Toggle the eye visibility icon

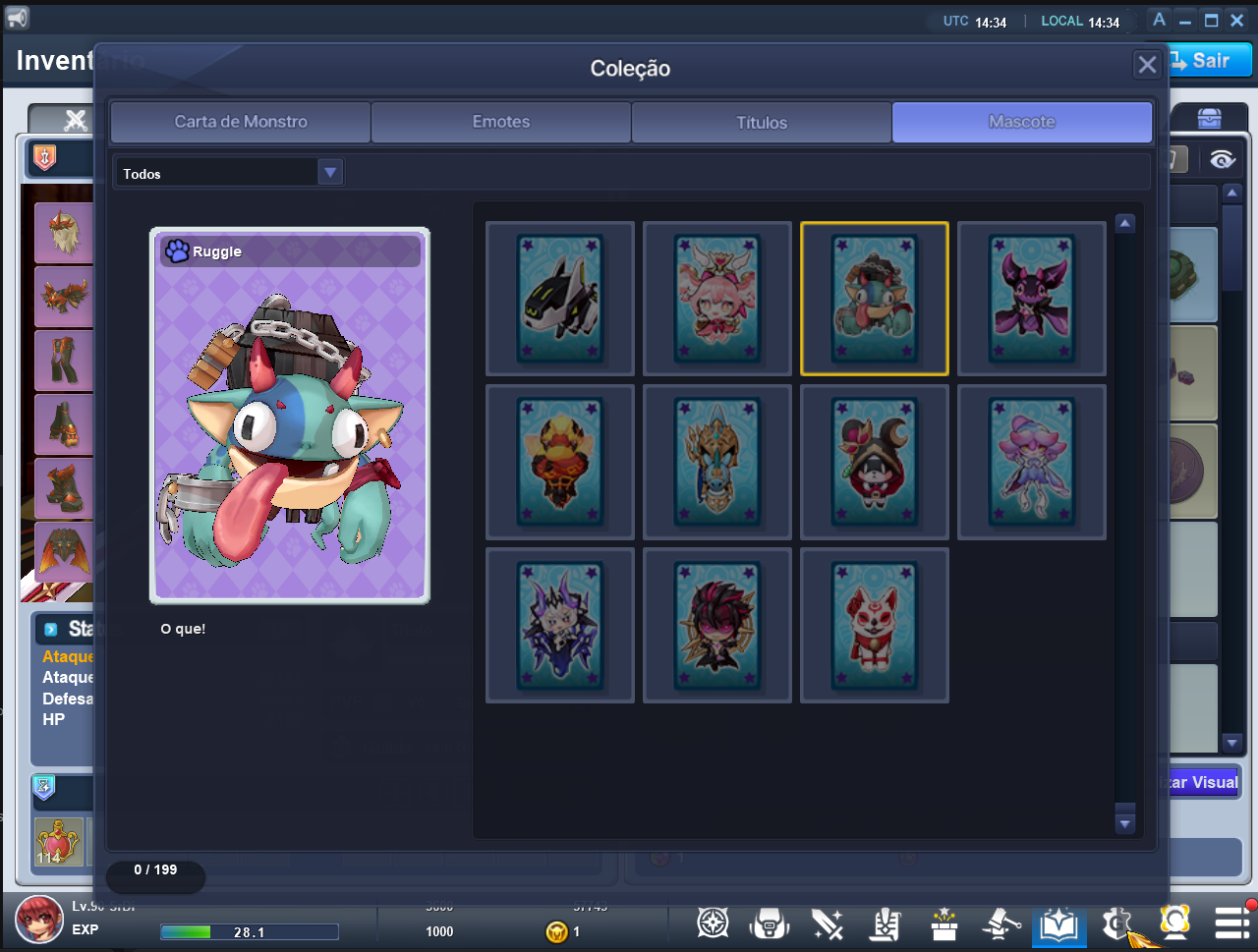(x=1223, y=160)
